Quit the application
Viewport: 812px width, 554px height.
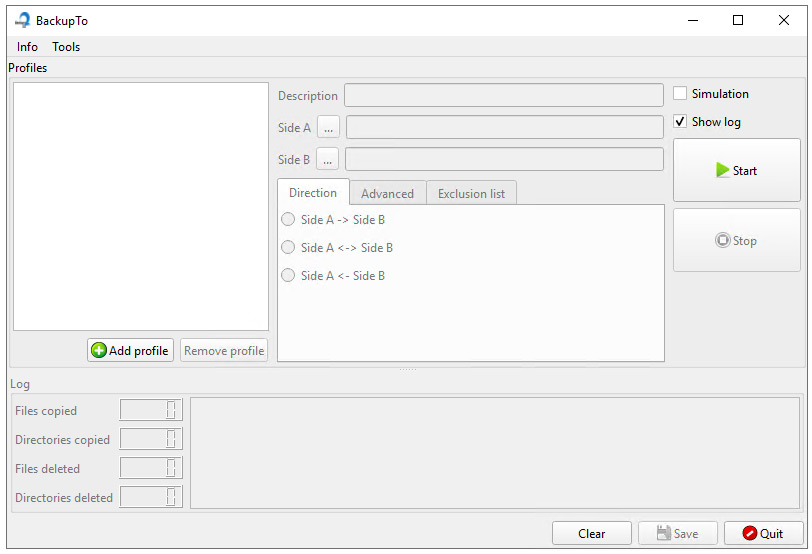tap(763, 533)
